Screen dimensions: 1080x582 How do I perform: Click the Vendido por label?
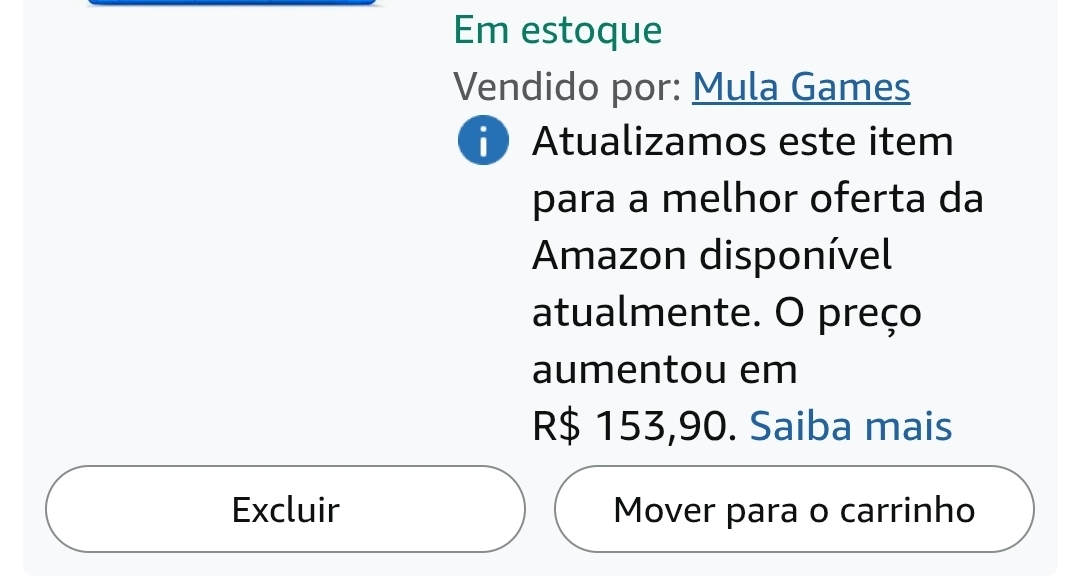pyautogui.click(x=567, y=87)
